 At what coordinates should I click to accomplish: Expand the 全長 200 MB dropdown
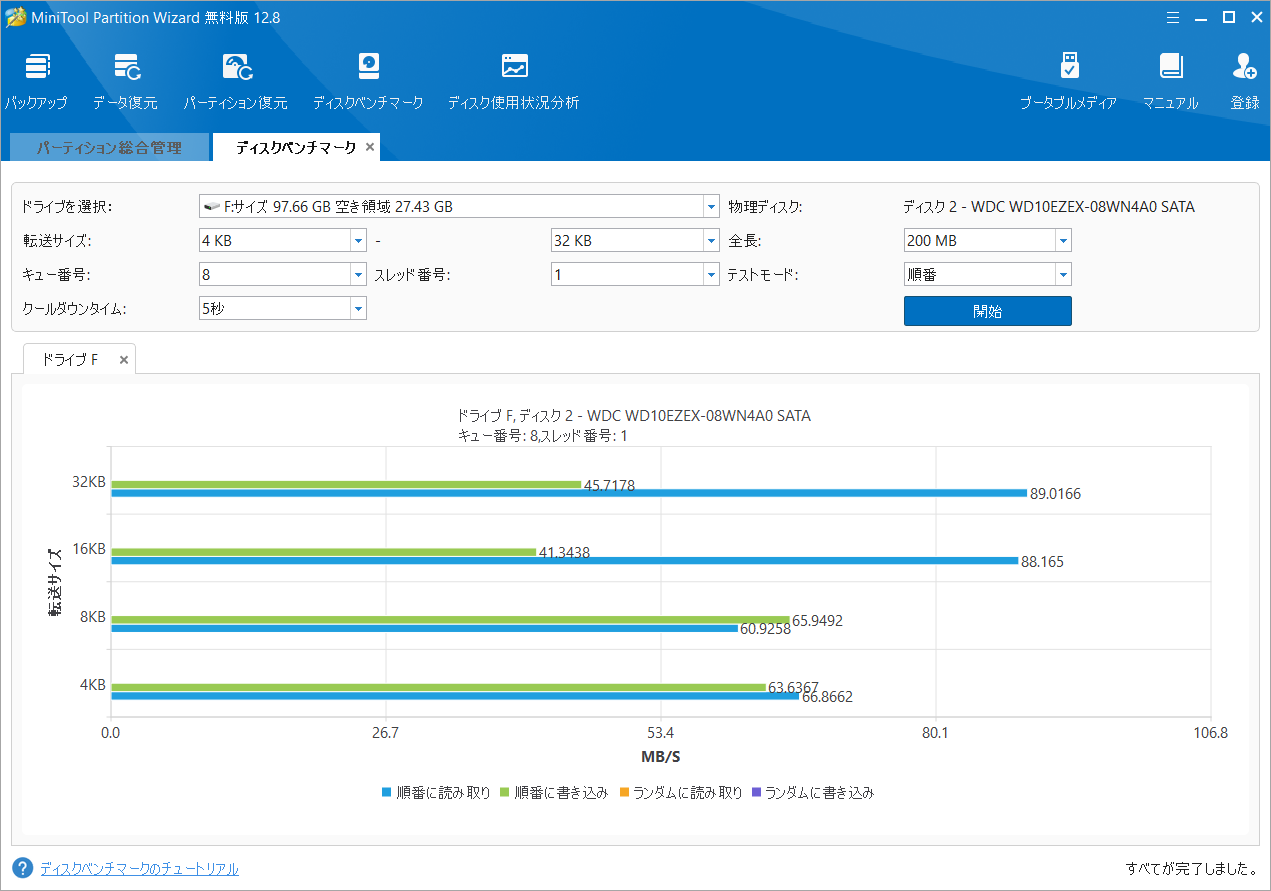coord(1063,241)
